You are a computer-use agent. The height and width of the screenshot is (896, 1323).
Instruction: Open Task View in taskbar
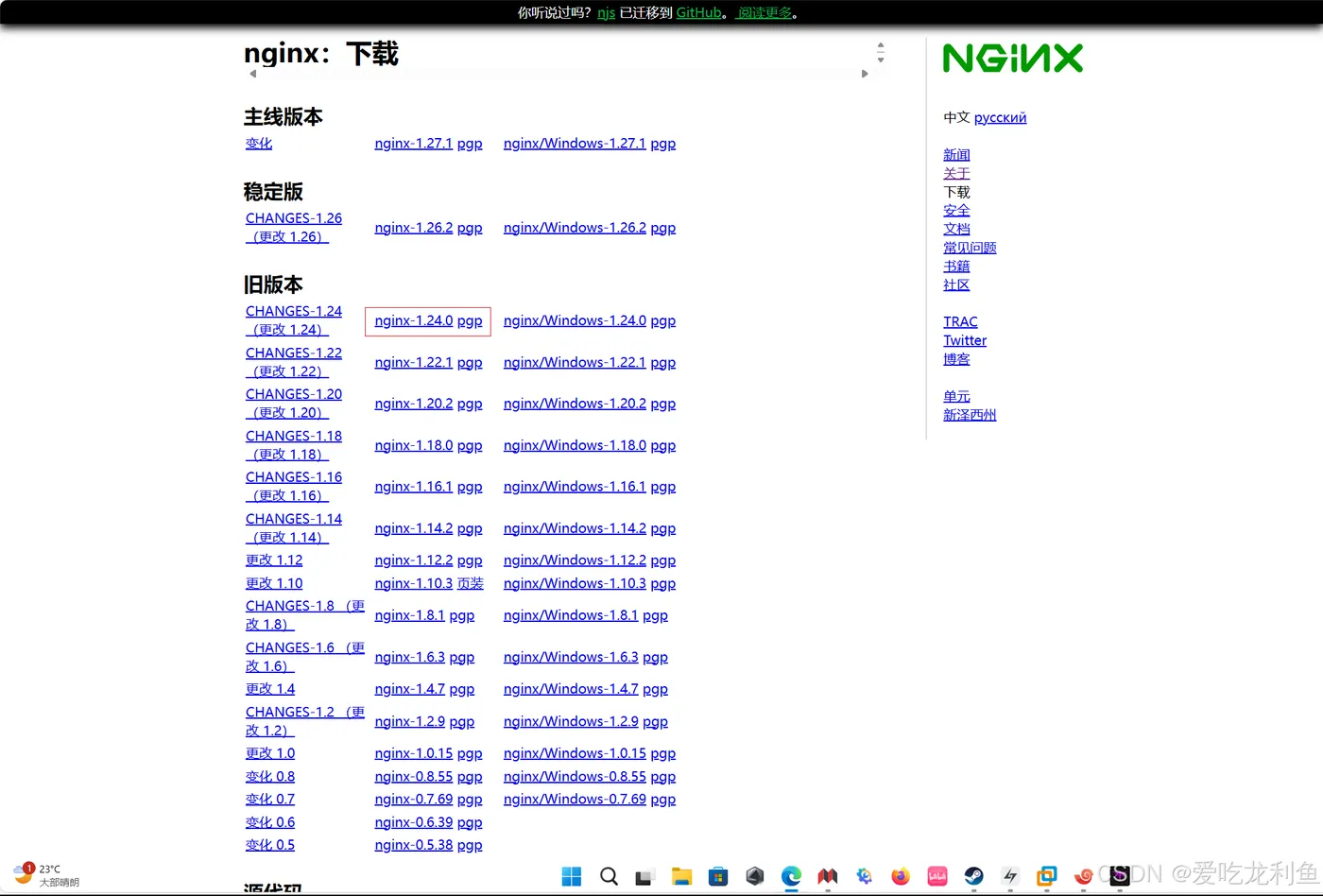pyautogui.click(x=644, y=876)
